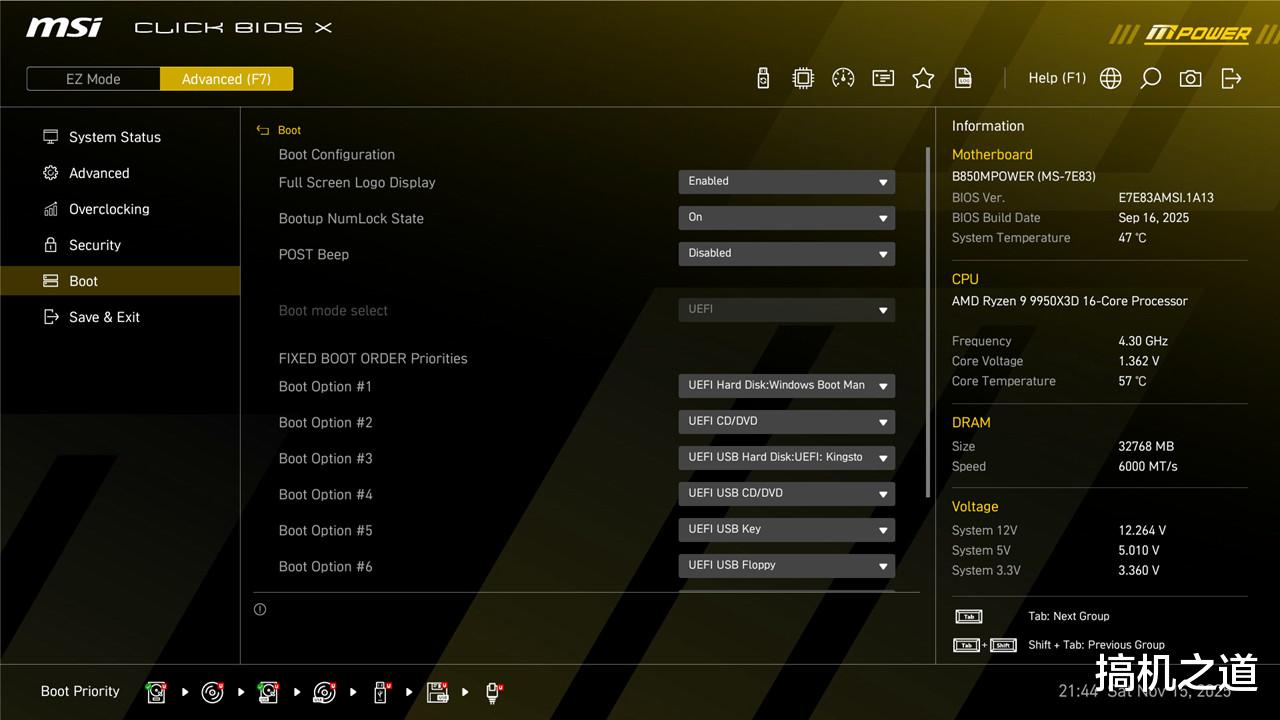The width and height of the screenshot is (1280, 720).
Task: Open Boot Option #1 dropdown
Action: 786,386
